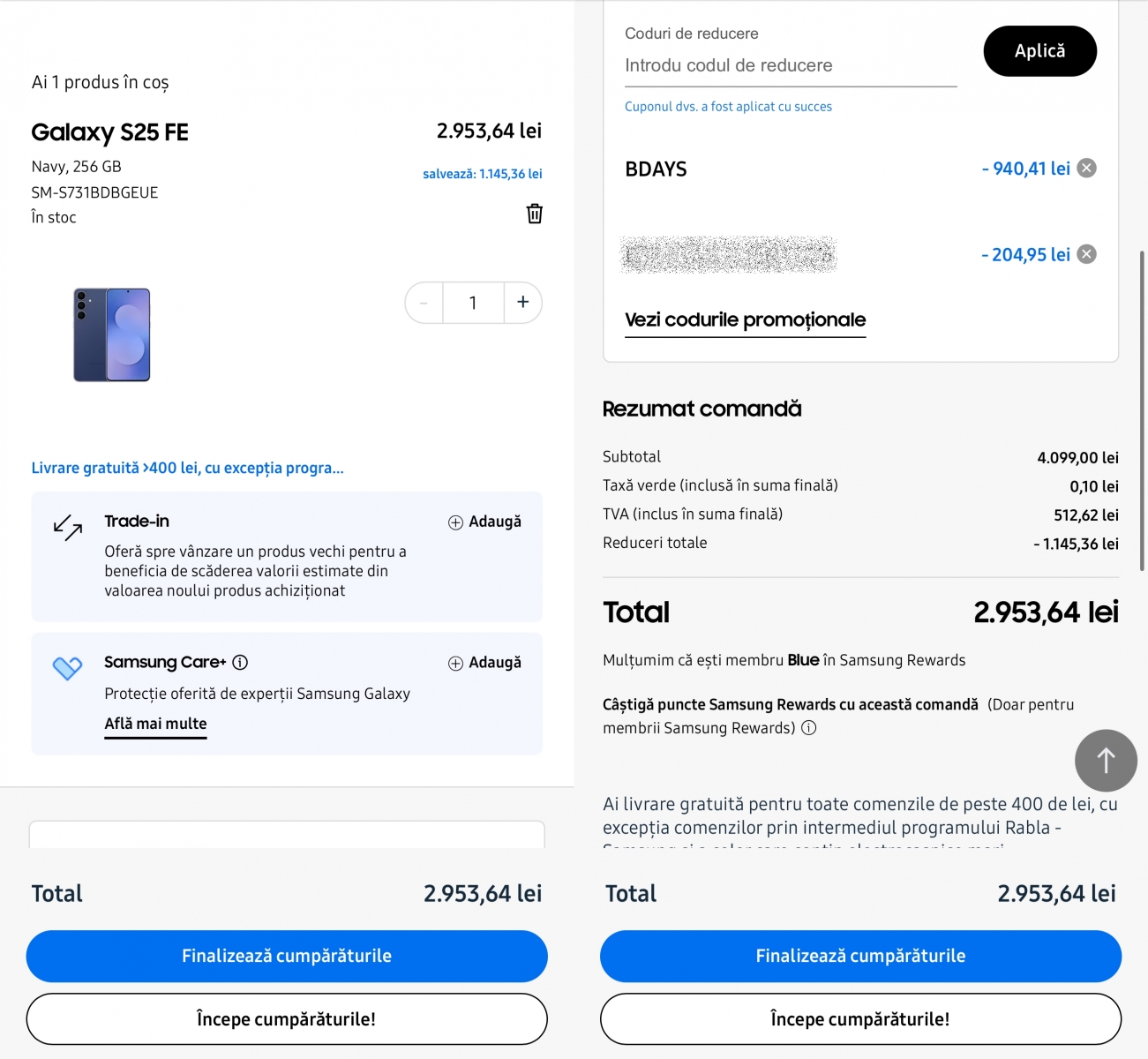1148x1059 pixels.
Task: Click the Samsung Care+ heart icon
Action: coord(67,668)
